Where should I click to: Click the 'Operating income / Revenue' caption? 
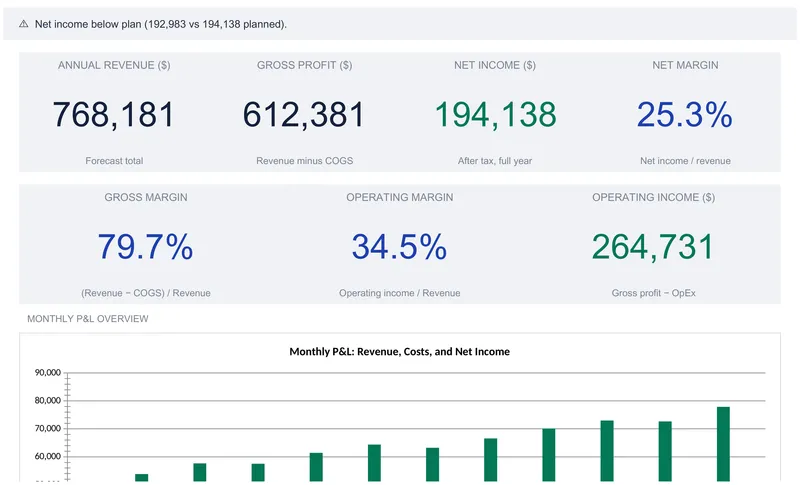399,293
